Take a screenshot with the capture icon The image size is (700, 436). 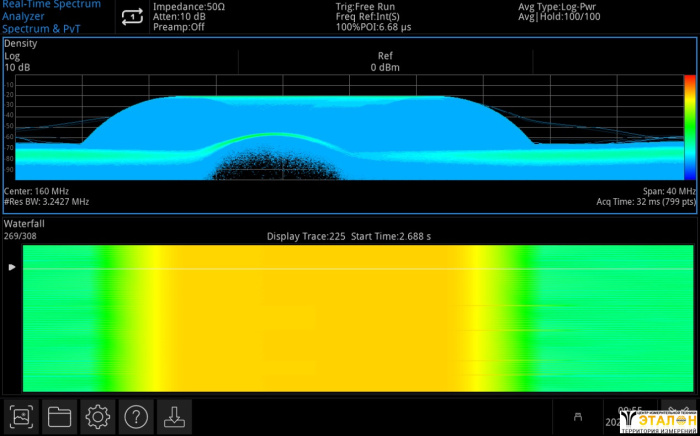(x=22, y=416)
